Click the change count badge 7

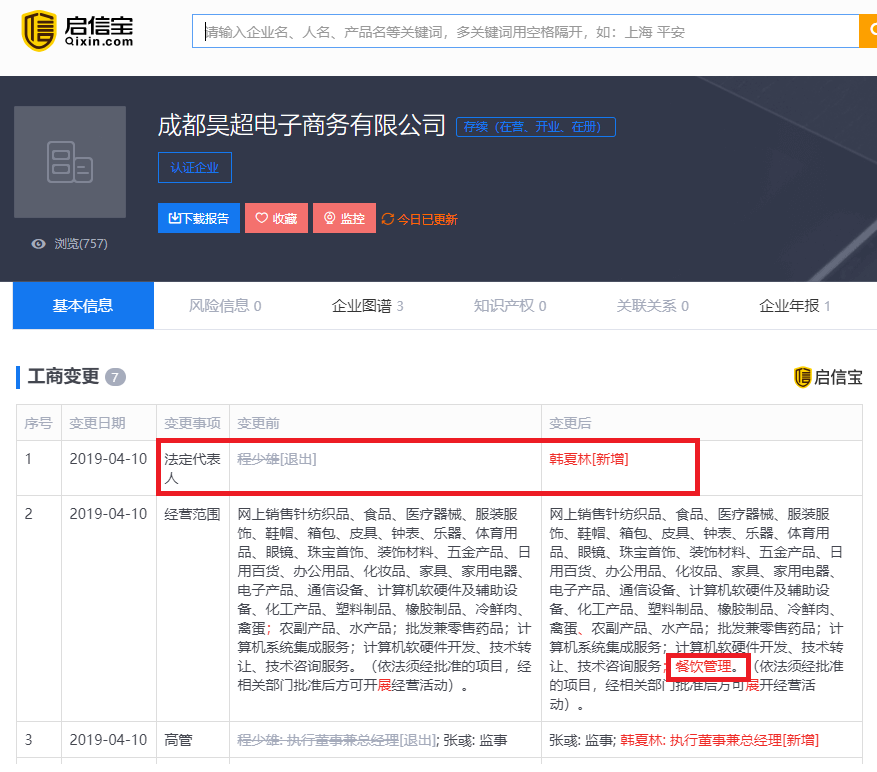click(x=115, y=377)
